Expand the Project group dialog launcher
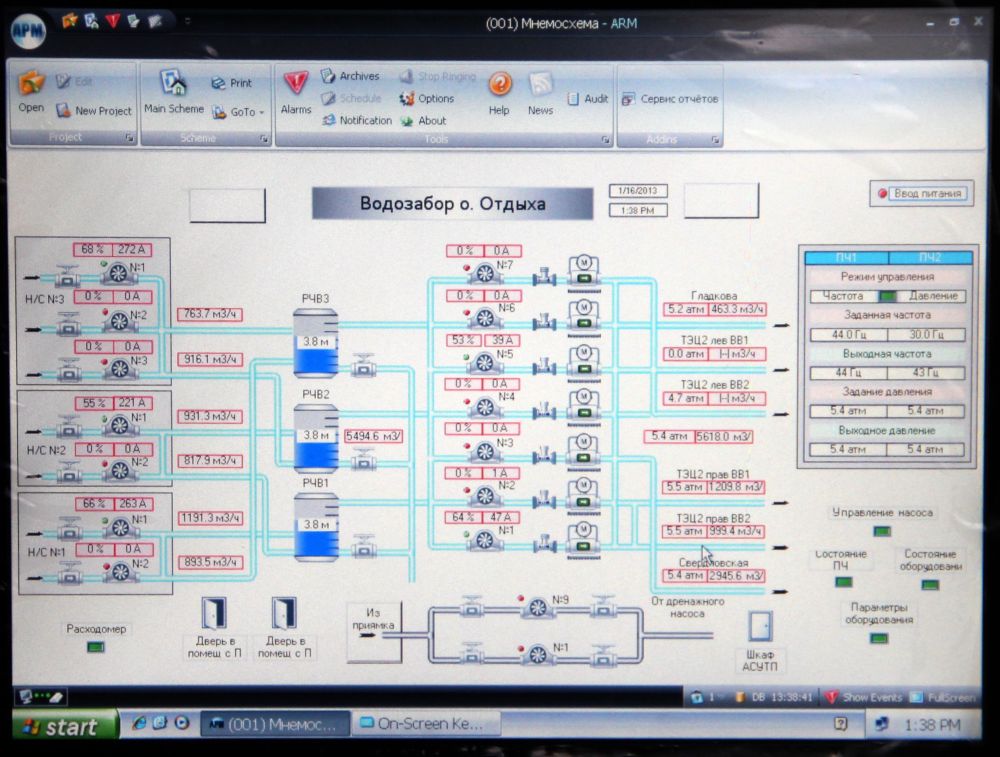This screenshot has height=757, width=1000. point(129,139)
